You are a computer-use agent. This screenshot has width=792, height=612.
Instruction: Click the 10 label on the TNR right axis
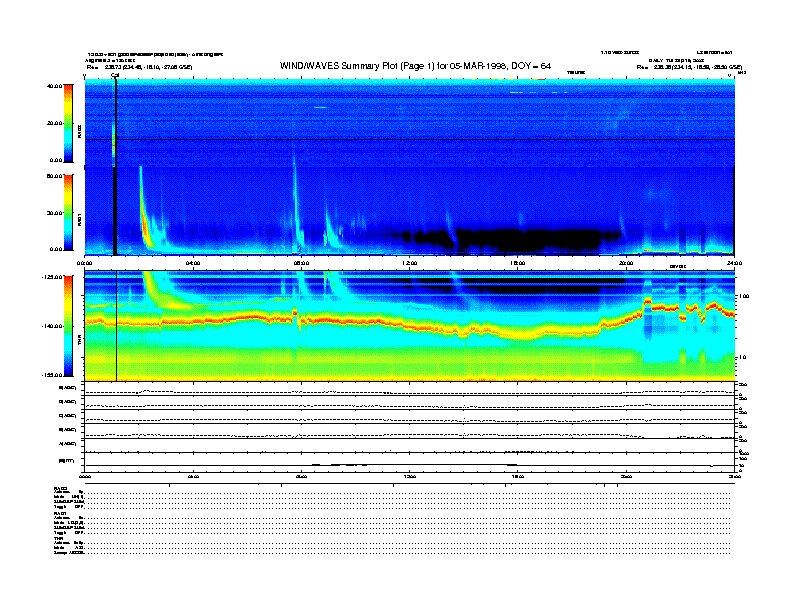743,357
